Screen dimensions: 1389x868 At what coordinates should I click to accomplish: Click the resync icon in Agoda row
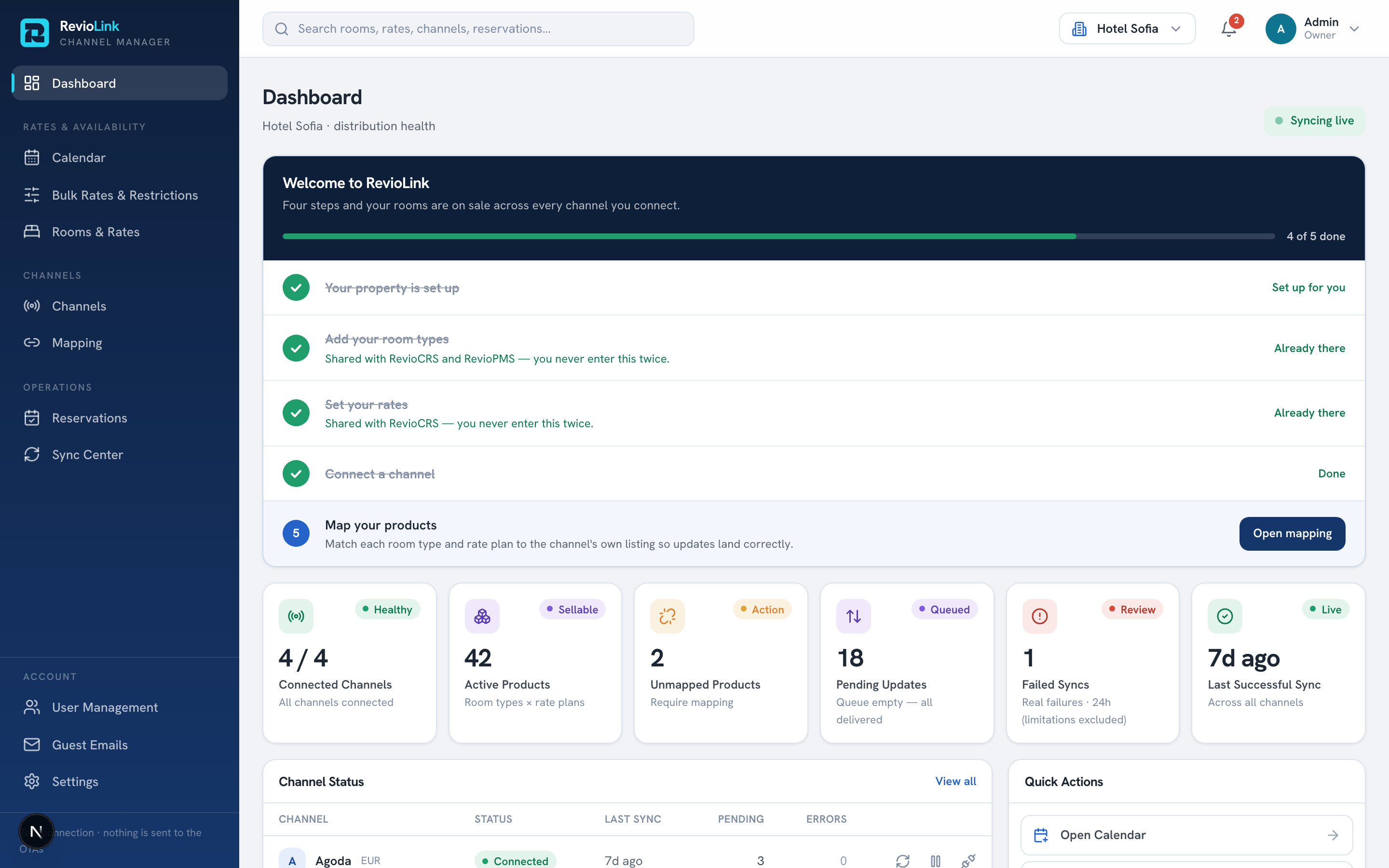tap(903, 861)
